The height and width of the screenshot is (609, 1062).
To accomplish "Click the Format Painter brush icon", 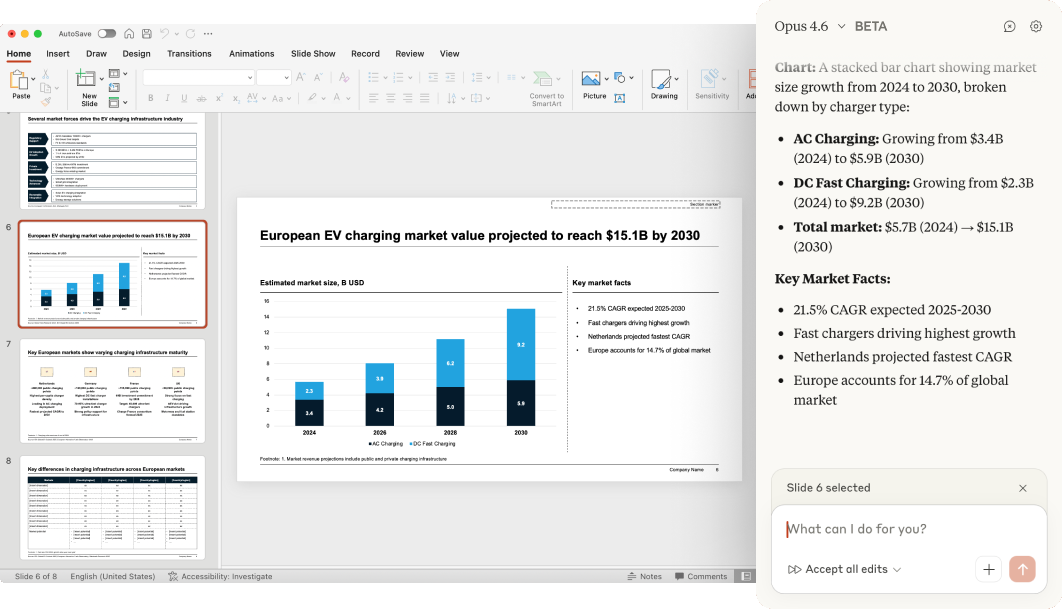I will pos(46,100).
